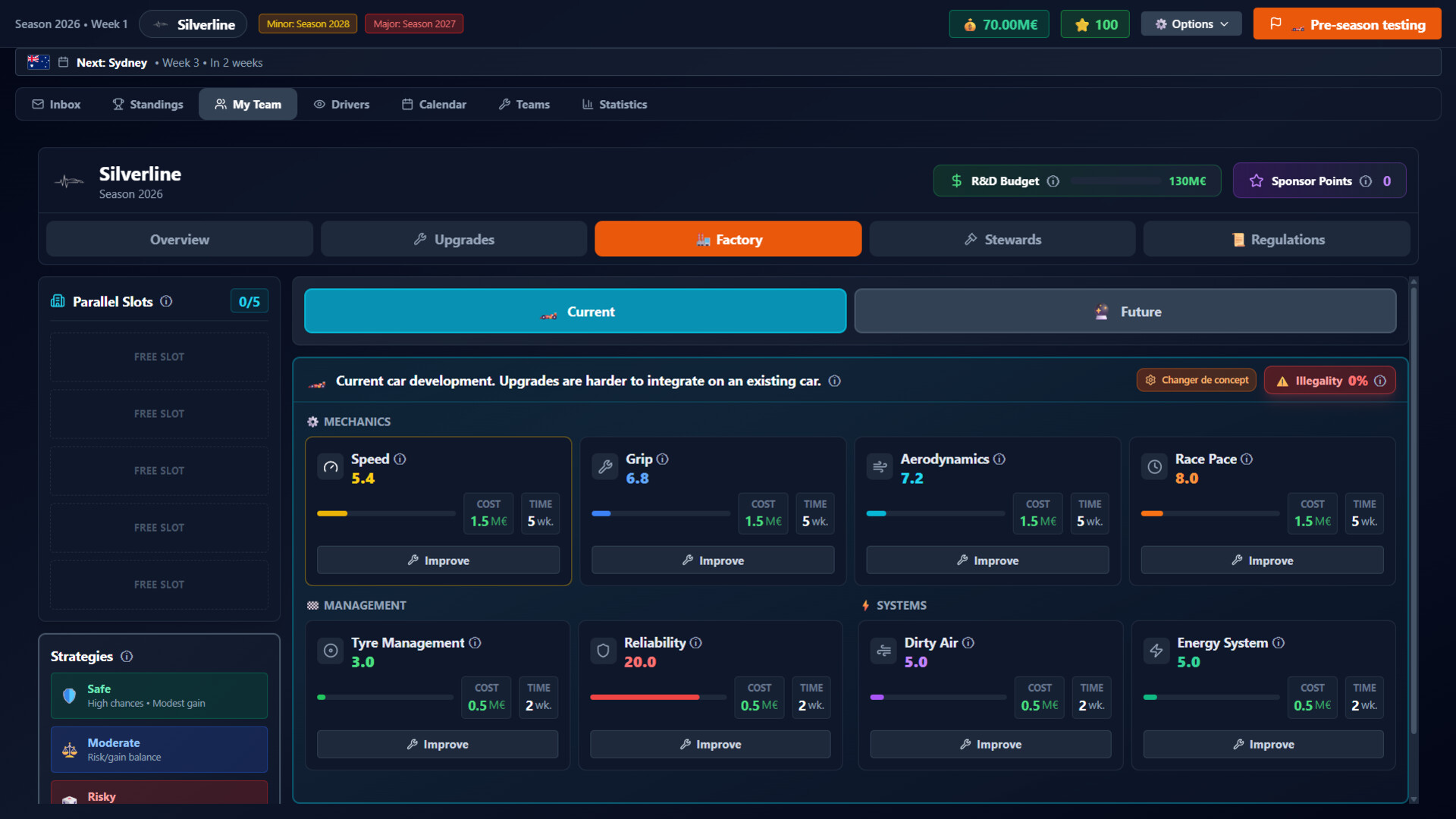The image size is (1456, 819).
Task: Click the Changer de concept button
Action: click(x=1196, y=380)
